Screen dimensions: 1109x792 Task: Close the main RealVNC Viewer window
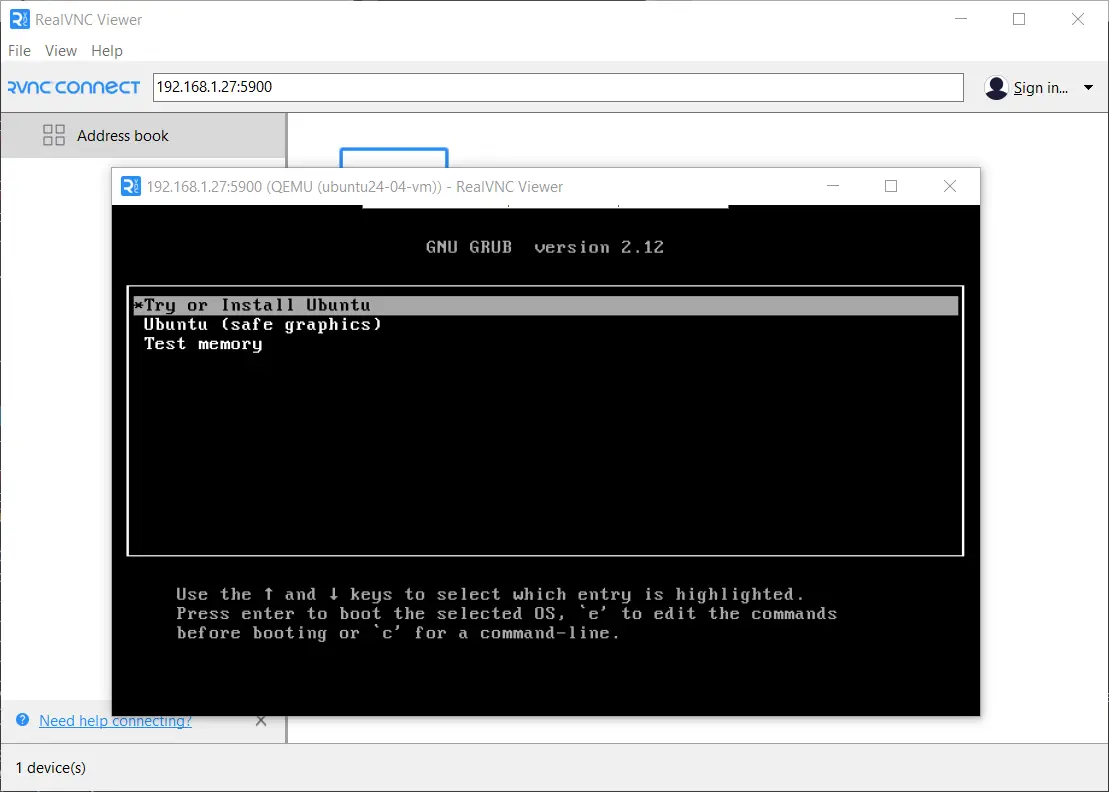(1078, 19)
